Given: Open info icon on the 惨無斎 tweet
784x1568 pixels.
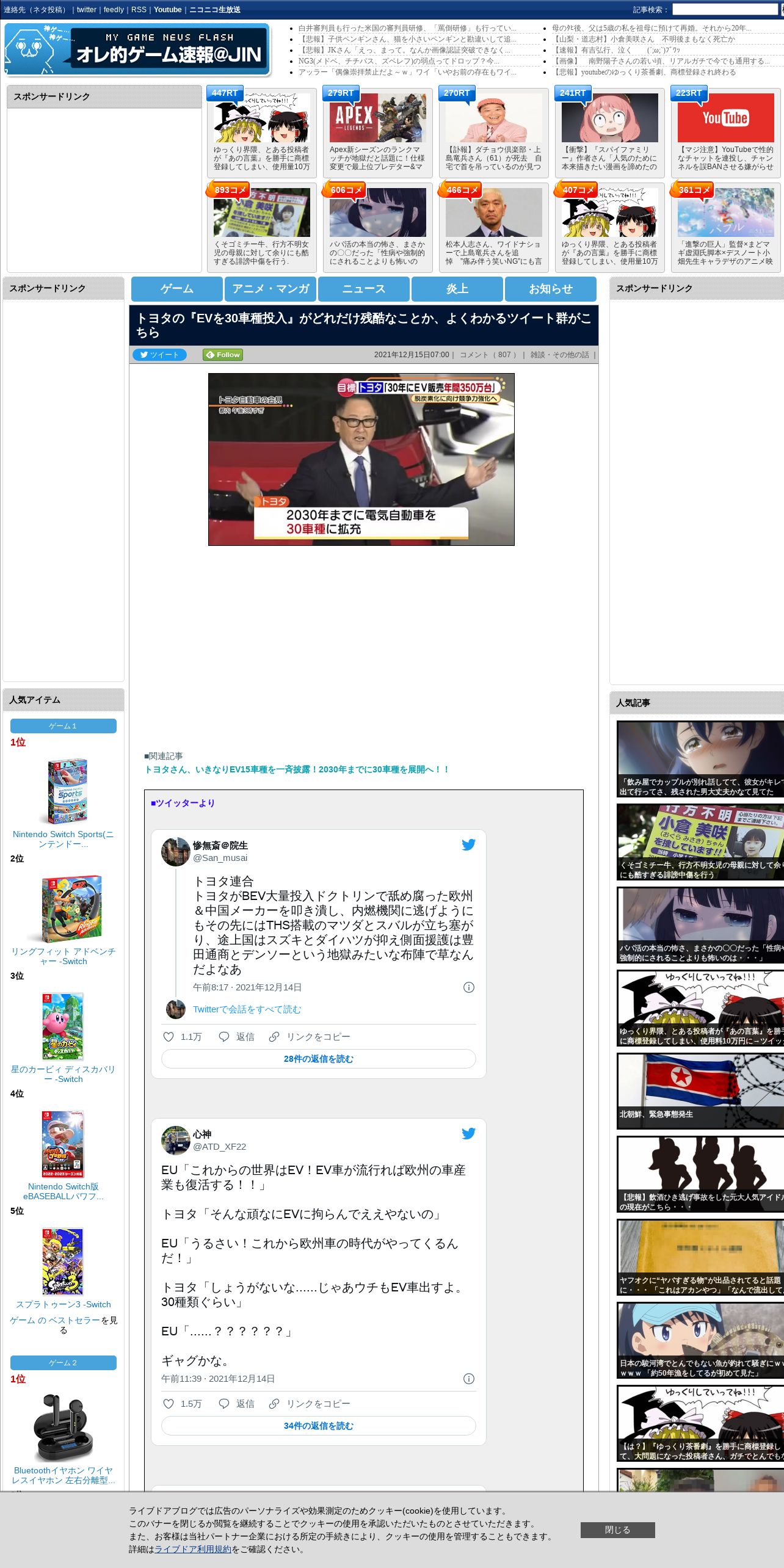Looking at the screenshot, I should (x=469, y=987).
